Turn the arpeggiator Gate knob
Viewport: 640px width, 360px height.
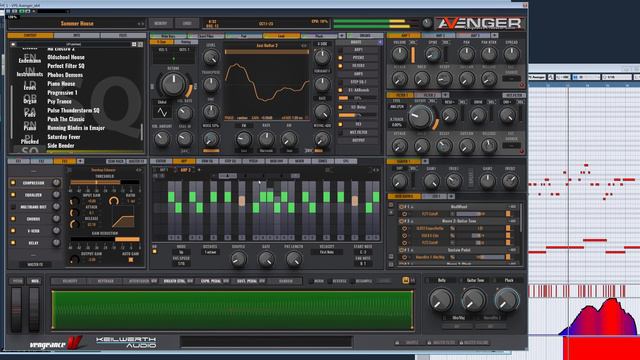click(x=266, y=259)
